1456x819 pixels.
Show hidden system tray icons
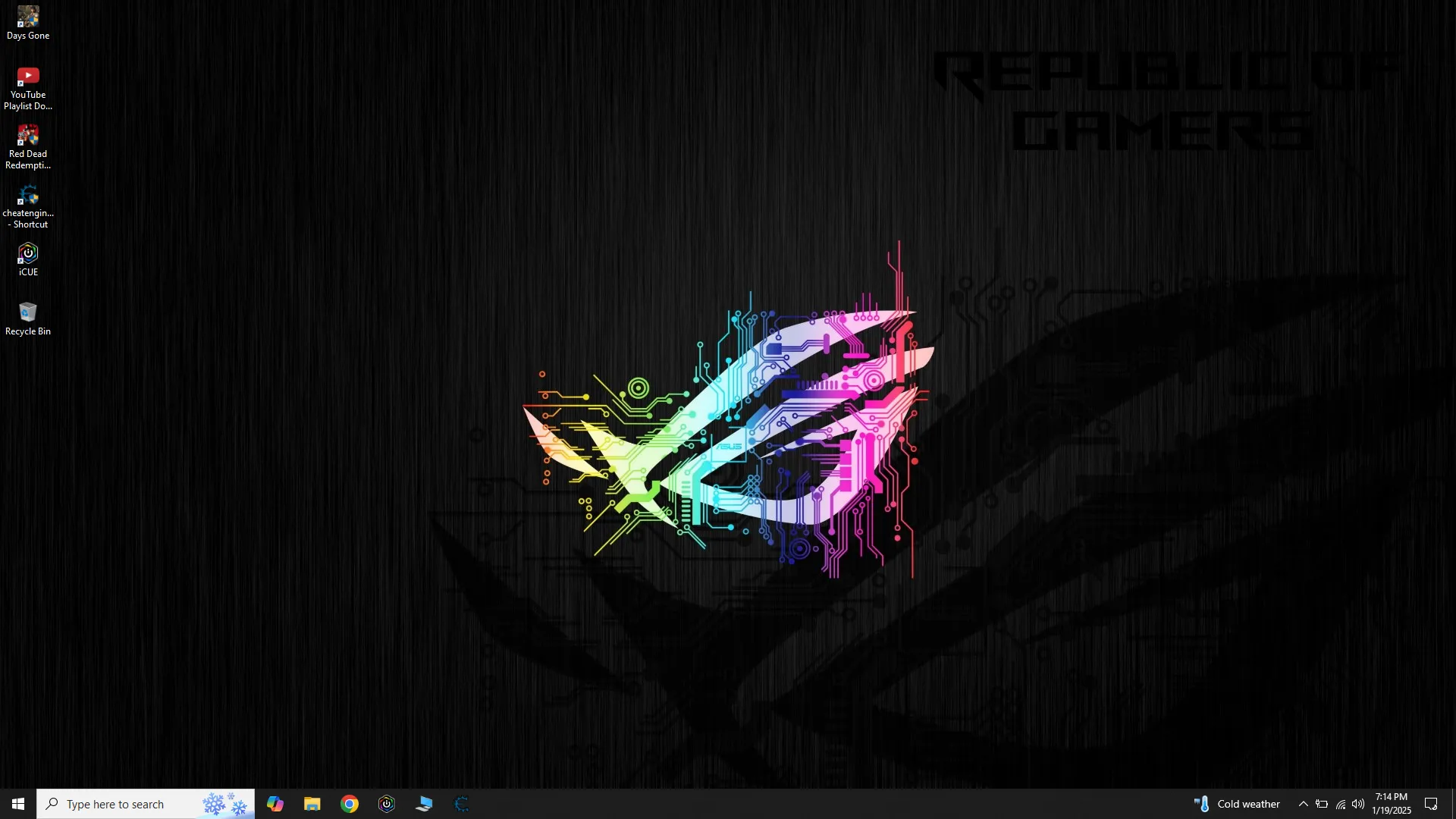point(1304,804)
